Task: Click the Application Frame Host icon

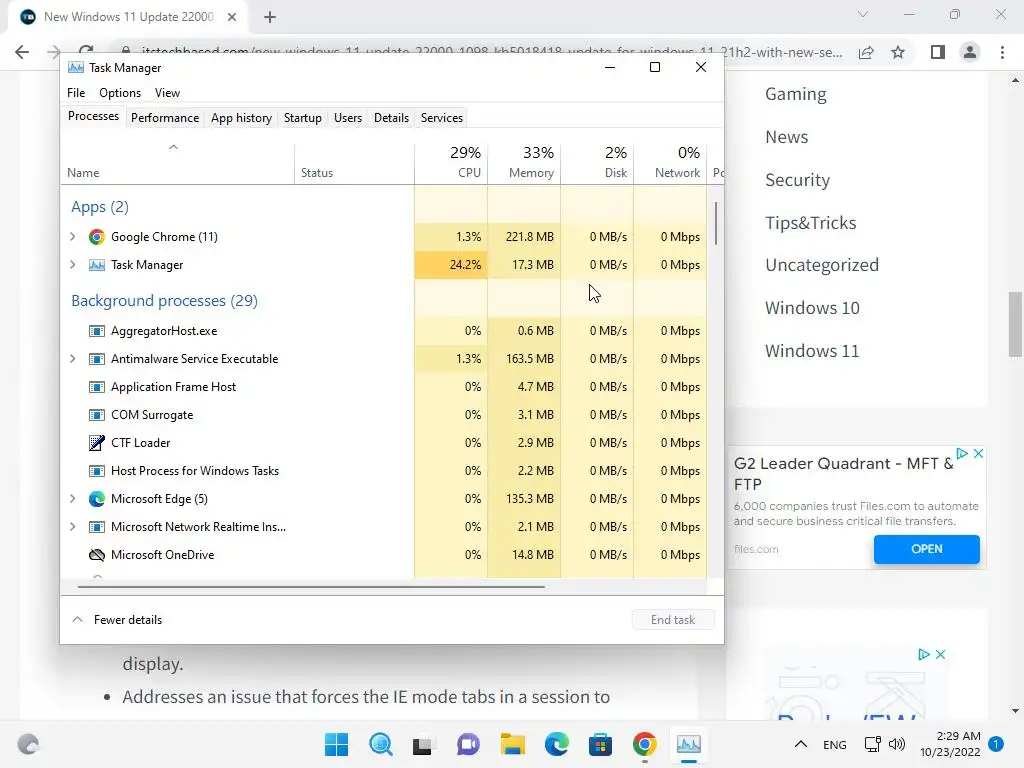Action: click(97, 387)
